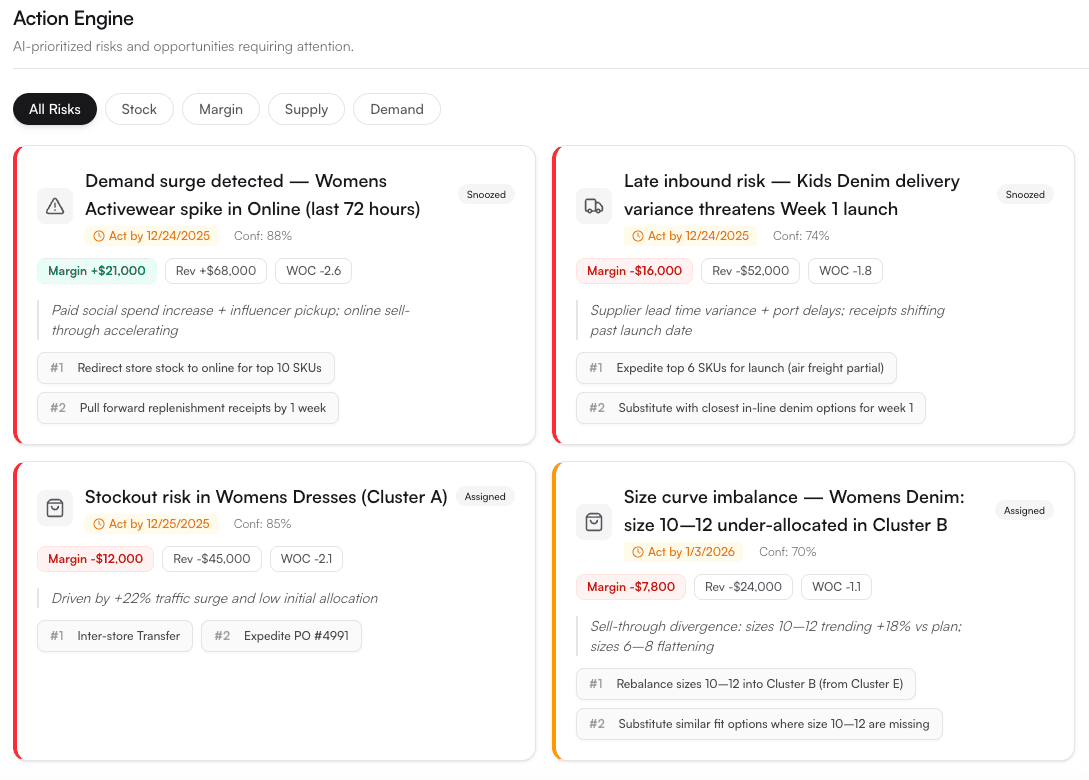
Task: Click Expedite top 6 SKUs for launch action
Action: click(x=737, y=368)
